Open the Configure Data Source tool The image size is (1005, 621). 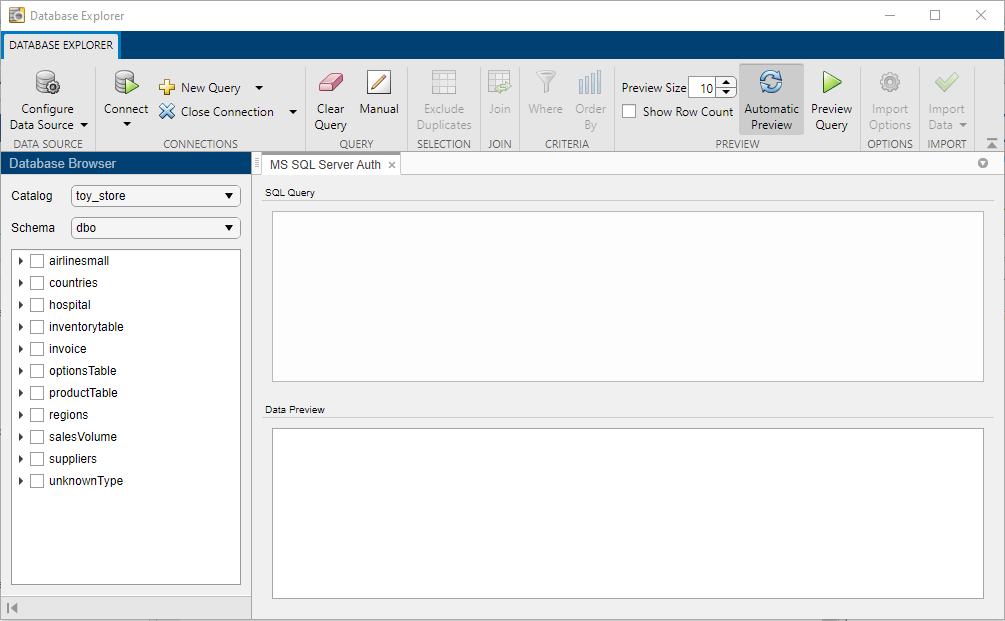click(47, 100)
